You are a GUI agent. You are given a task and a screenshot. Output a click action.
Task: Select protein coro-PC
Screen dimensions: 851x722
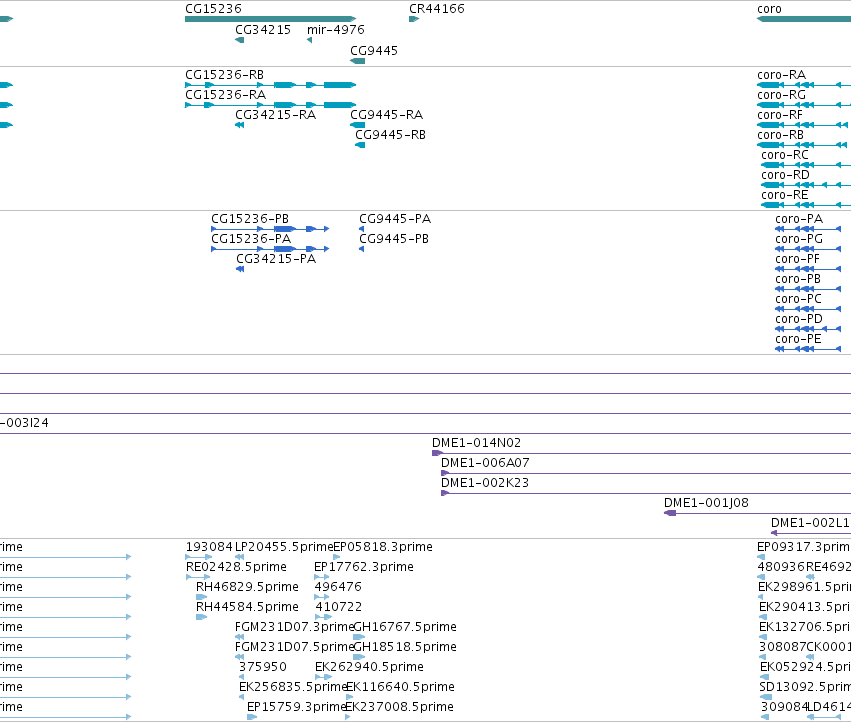coord(798,300)
